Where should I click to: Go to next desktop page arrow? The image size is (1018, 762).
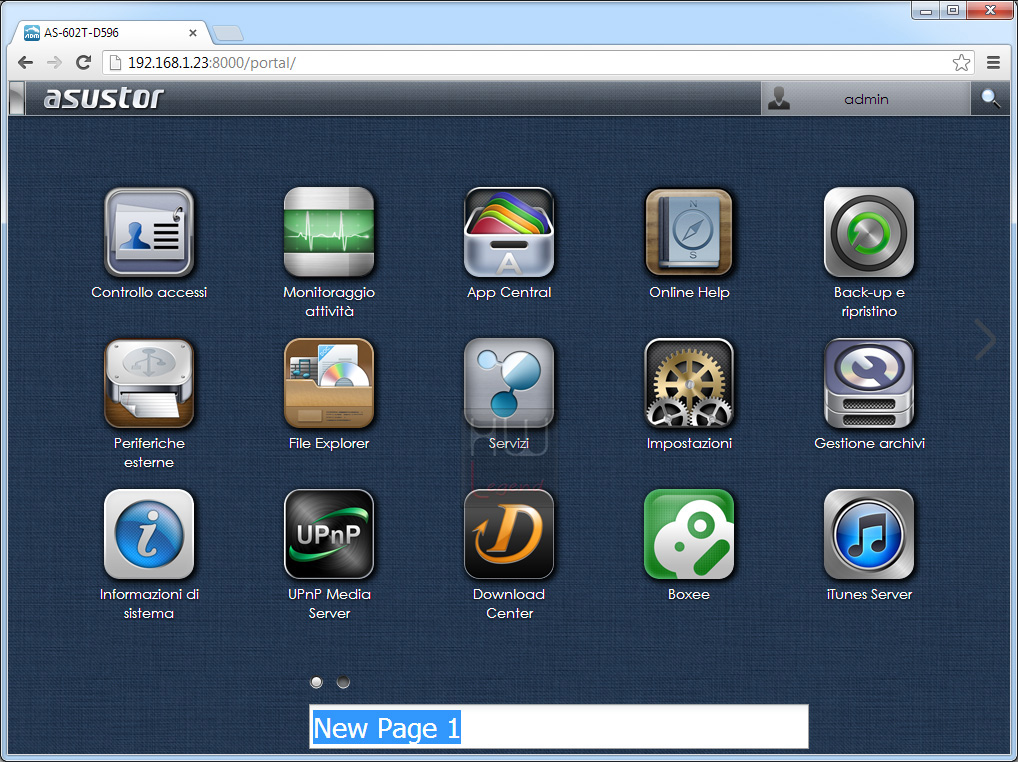(986, 339)
